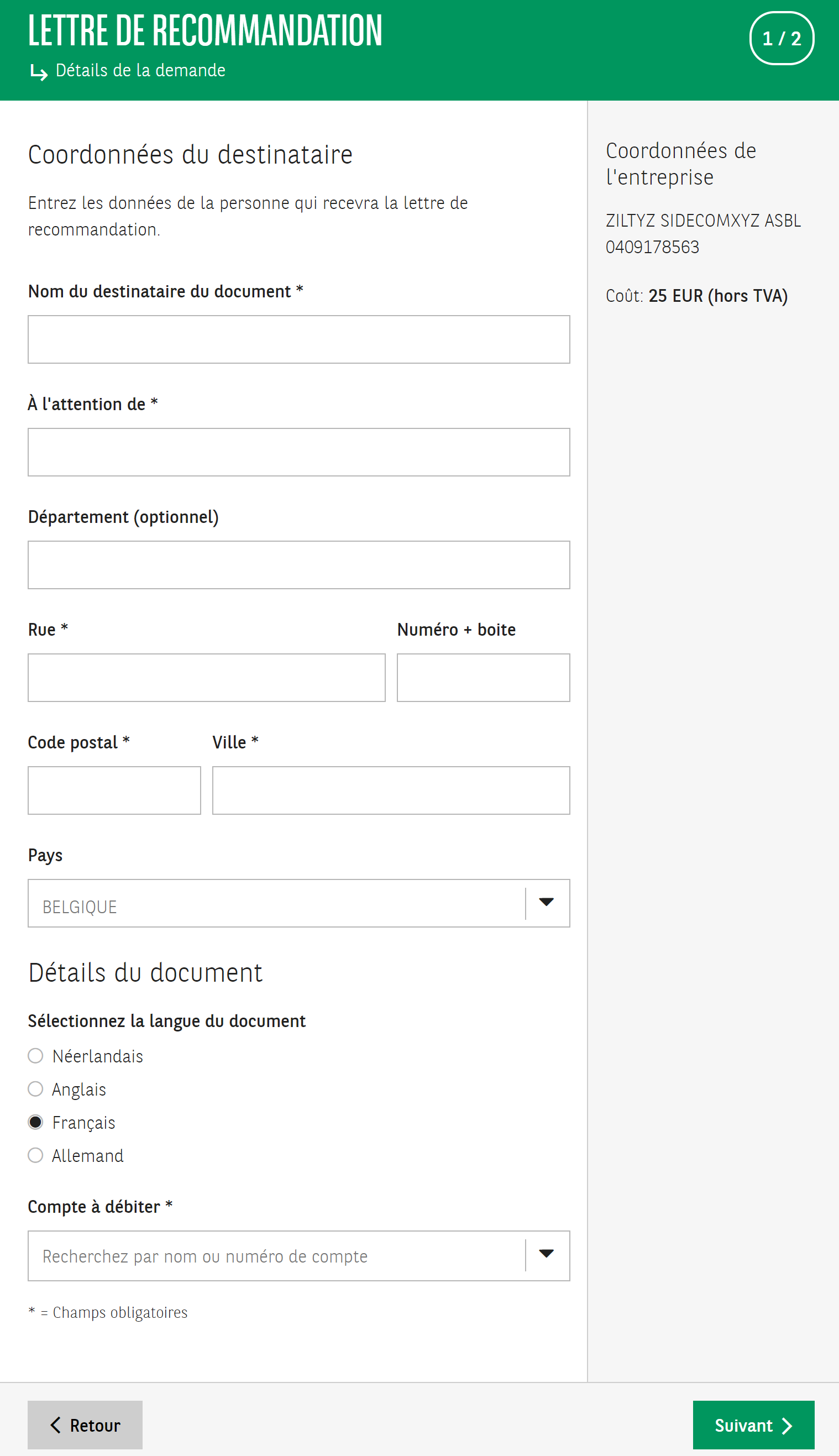This screenshot has height=1456, width=839.
Task: Click the Détails de la demande breadcrumb
Action: click(x=140, y=70)
